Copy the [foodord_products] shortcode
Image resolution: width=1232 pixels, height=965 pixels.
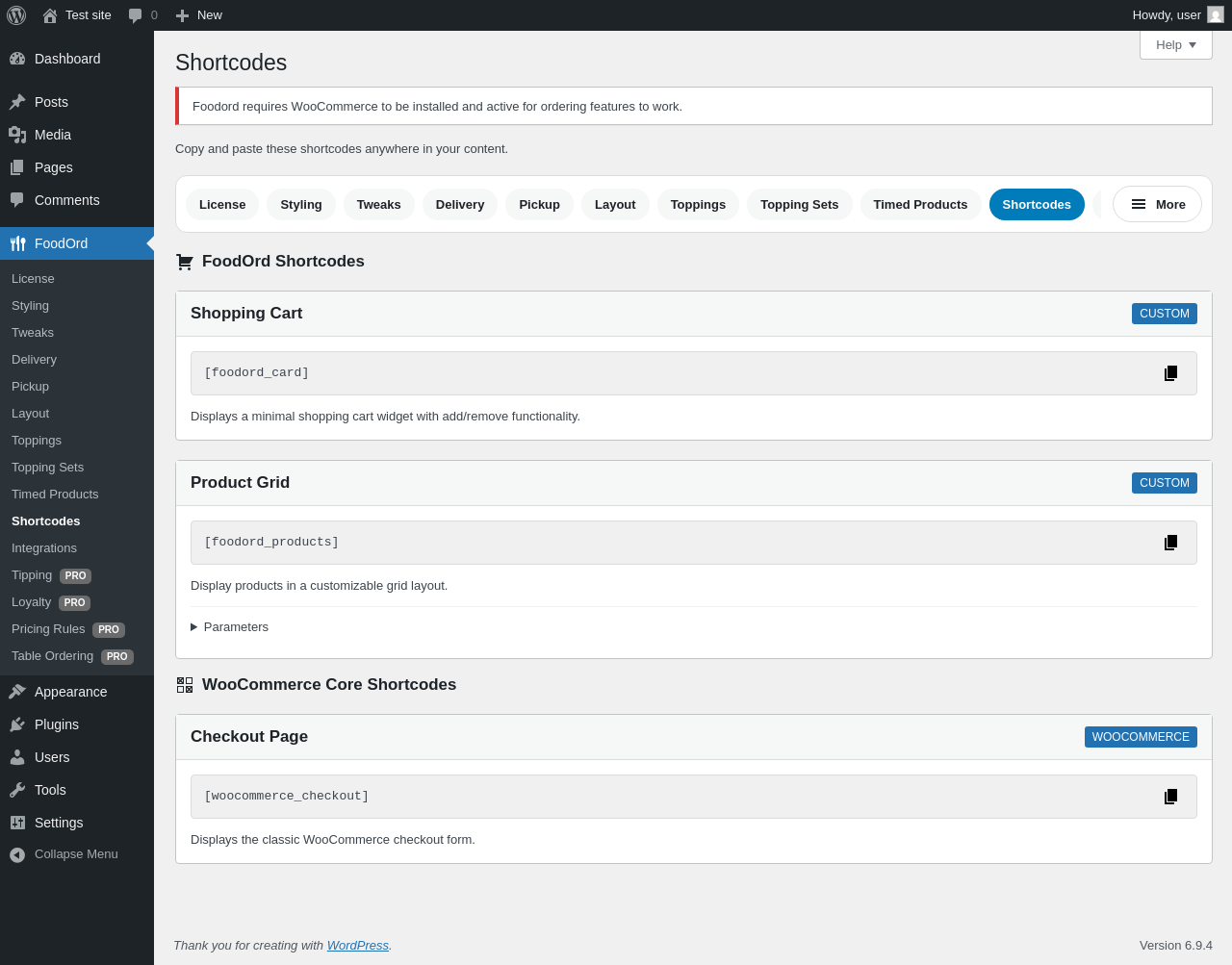[1170, 543]
